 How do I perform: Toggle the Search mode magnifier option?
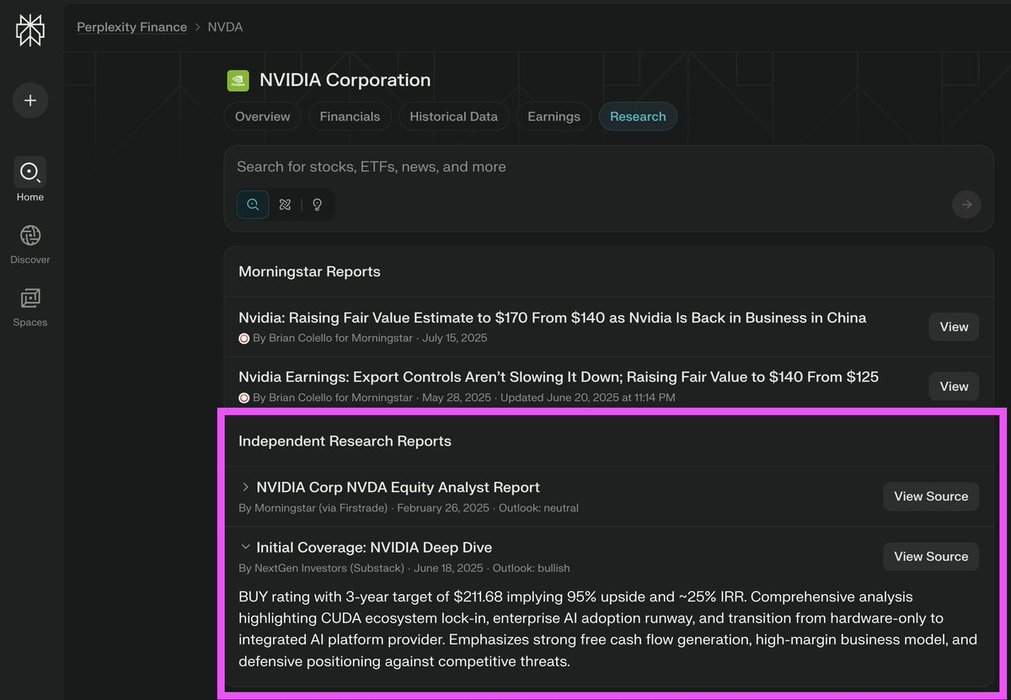pos(253,204)
